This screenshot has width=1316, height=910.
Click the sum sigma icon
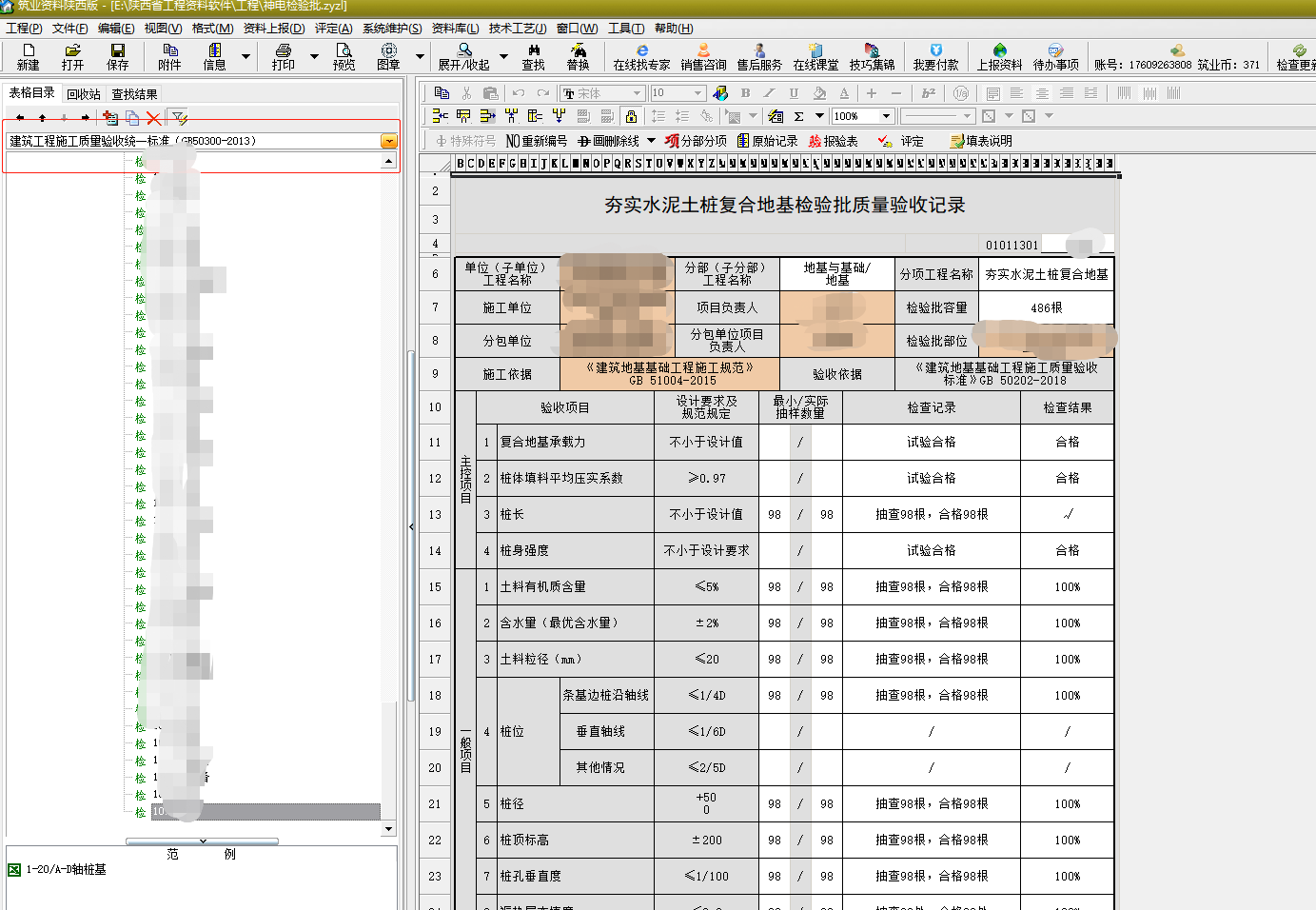click(798, 116)
